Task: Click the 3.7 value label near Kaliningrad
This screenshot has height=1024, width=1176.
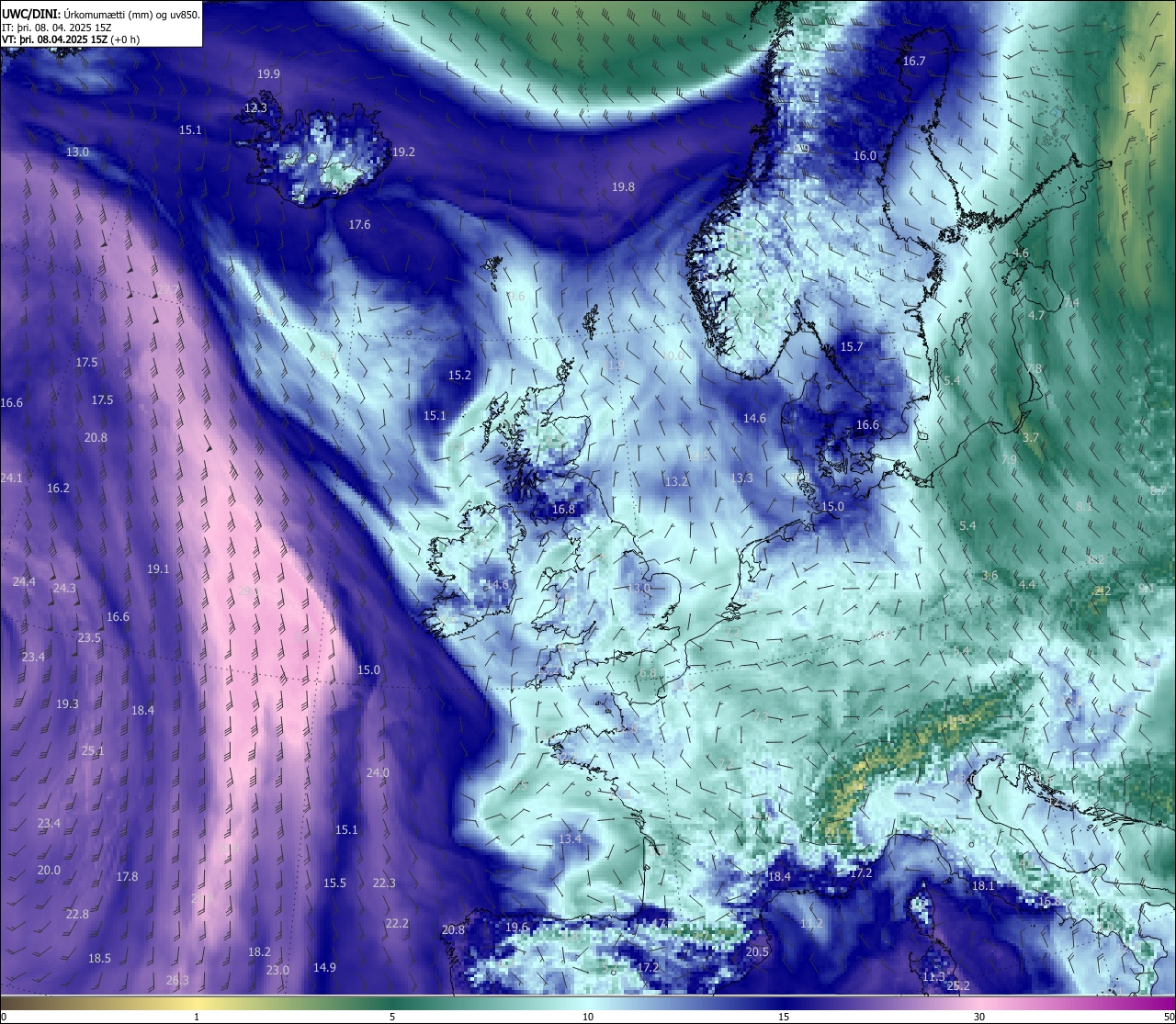Action: point(1030,438)
